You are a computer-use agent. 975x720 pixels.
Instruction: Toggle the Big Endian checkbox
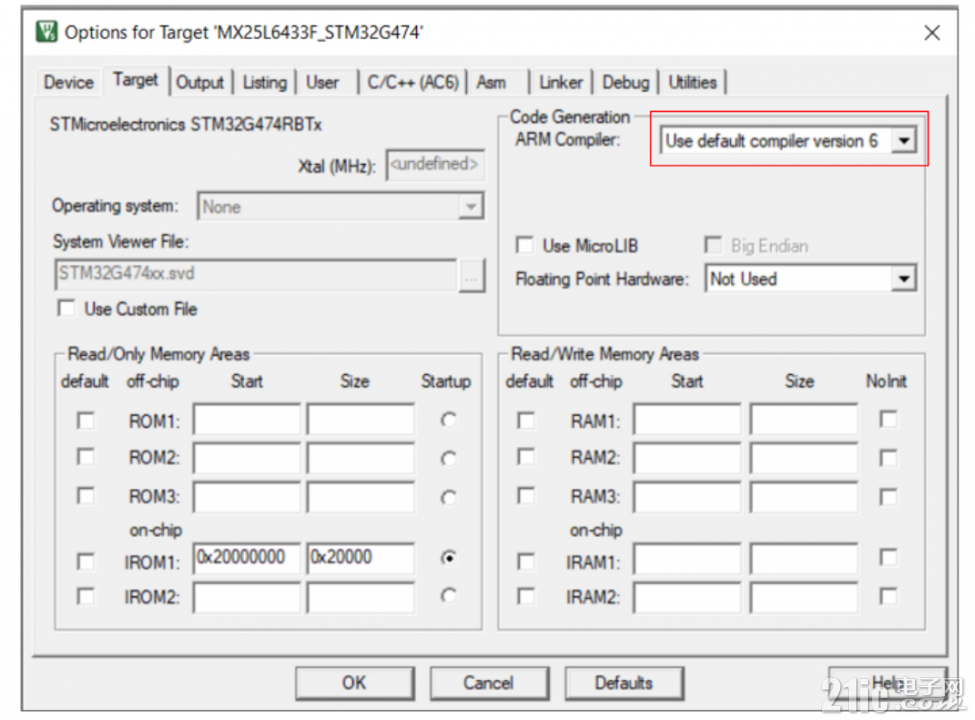(713, 244)
